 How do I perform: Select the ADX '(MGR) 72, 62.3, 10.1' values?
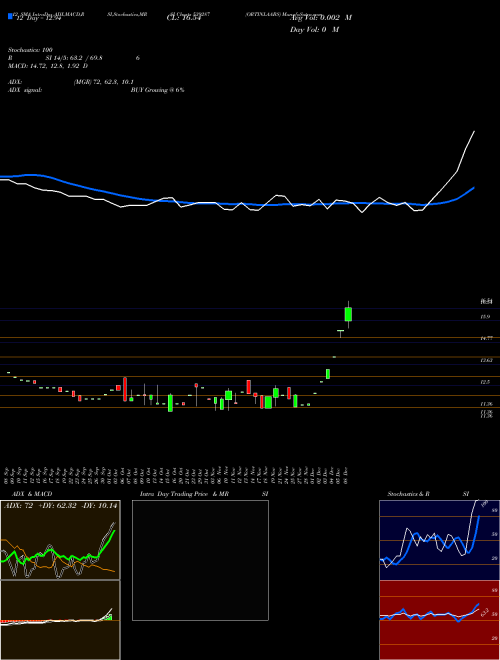(x=104, y=82)
